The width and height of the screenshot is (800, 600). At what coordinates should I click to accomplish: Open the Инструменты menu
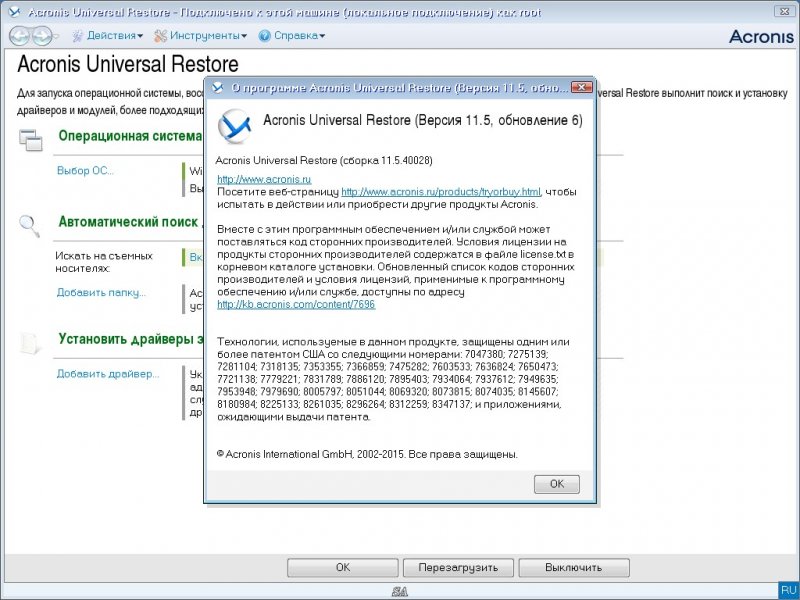201,36
